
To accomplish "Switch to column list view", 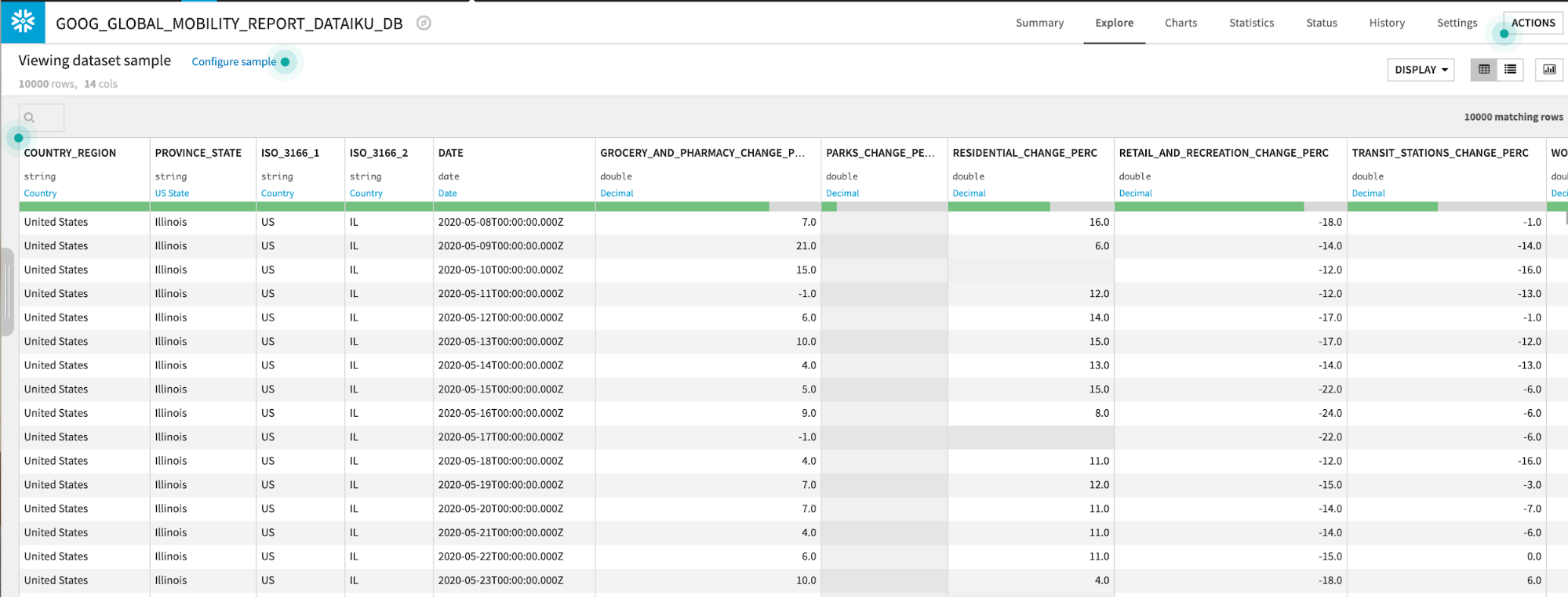I will pyautogui.click(x=1510, y=70).
